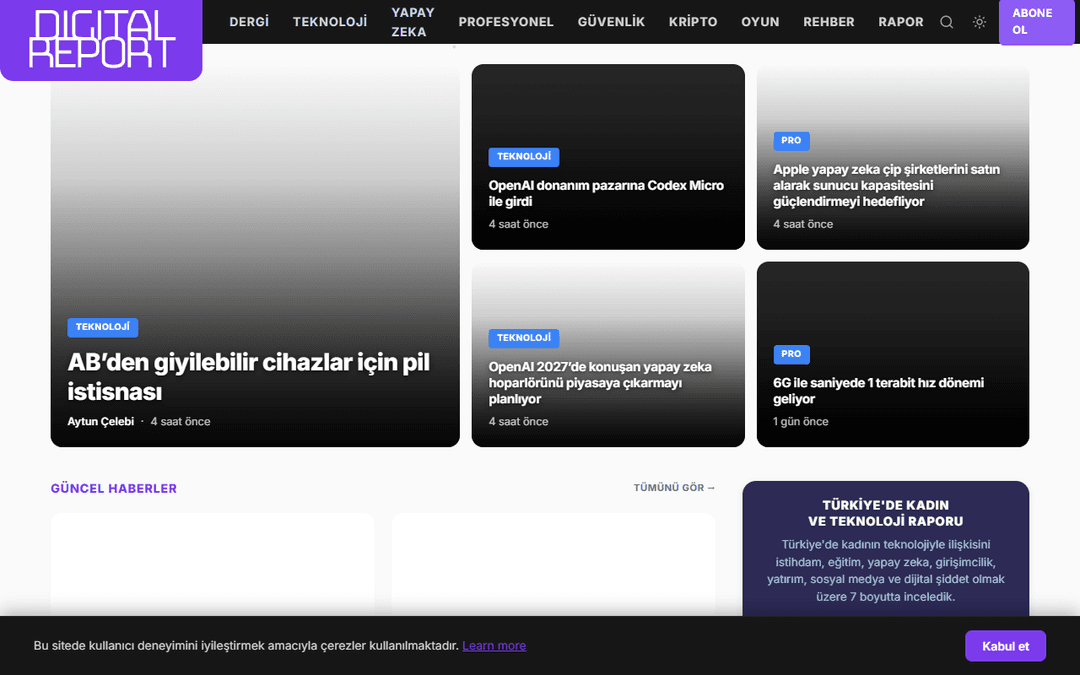Open article AB'den giyilebilir cihazlar için pil istisnası
This screenshot has height=675, width=1080.
248,377
